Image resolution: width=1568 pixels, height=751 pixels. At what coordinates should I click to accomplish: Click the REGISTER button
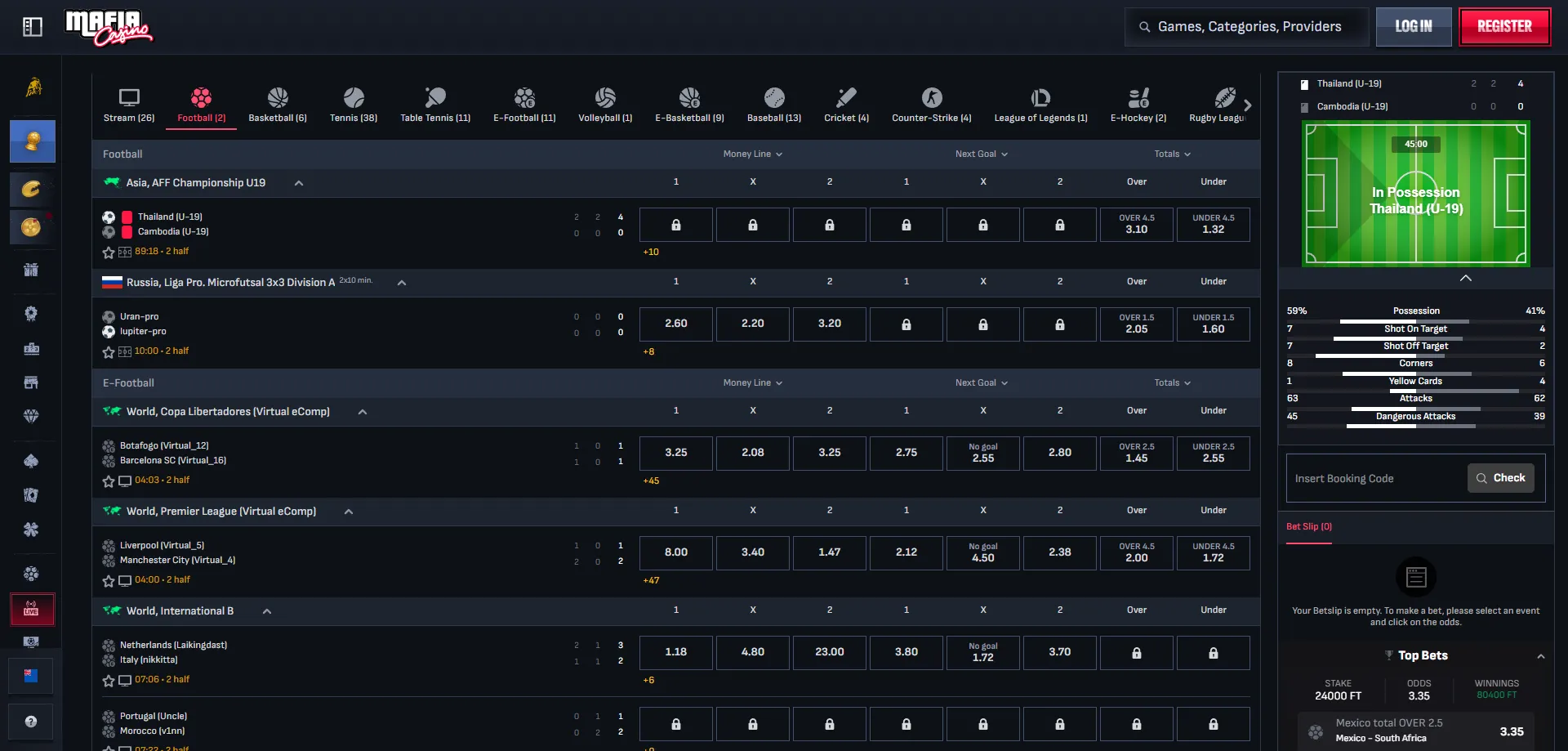click(1505, 27)
